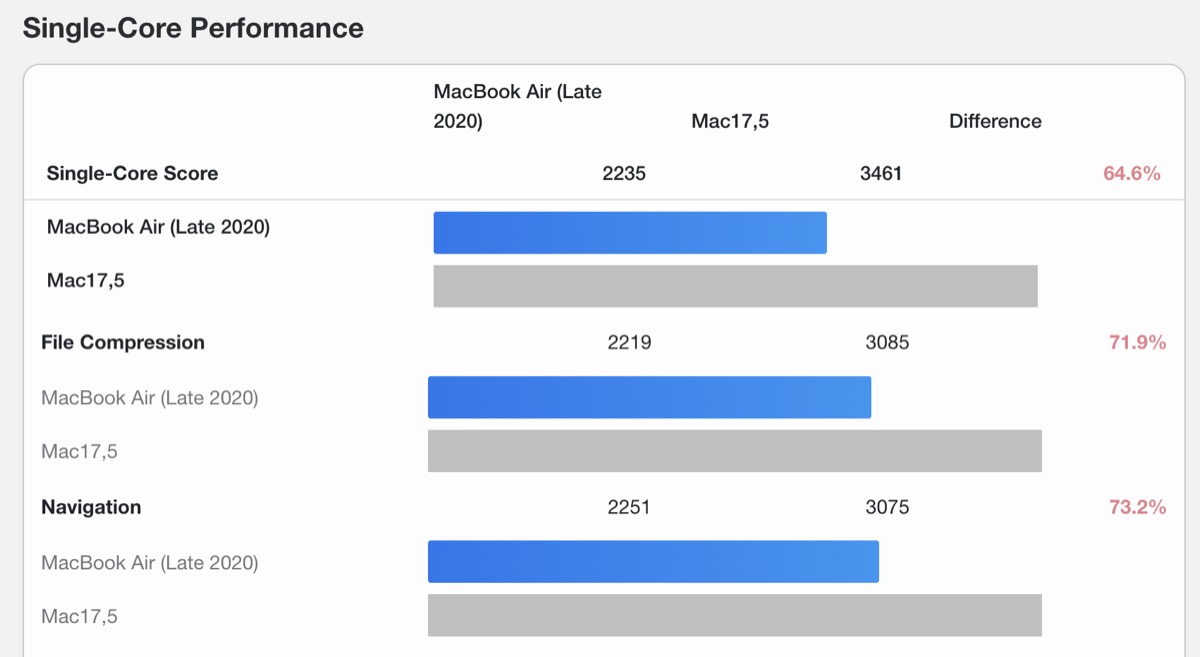Image resolution: width=1200 pixels, height=657 pixels.
Task: Click the gray Mac17,5 Single-Core Score bar
Action: click(735, 286)
